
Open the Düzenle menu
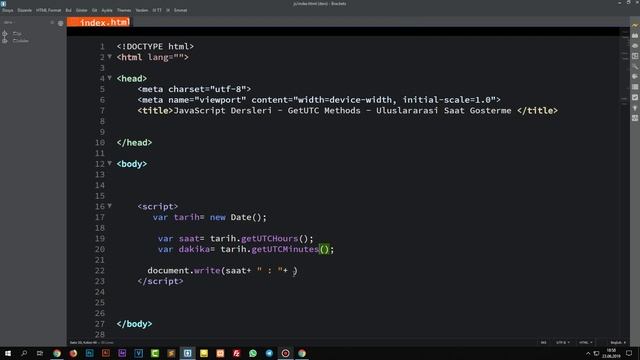pos(24,10)
